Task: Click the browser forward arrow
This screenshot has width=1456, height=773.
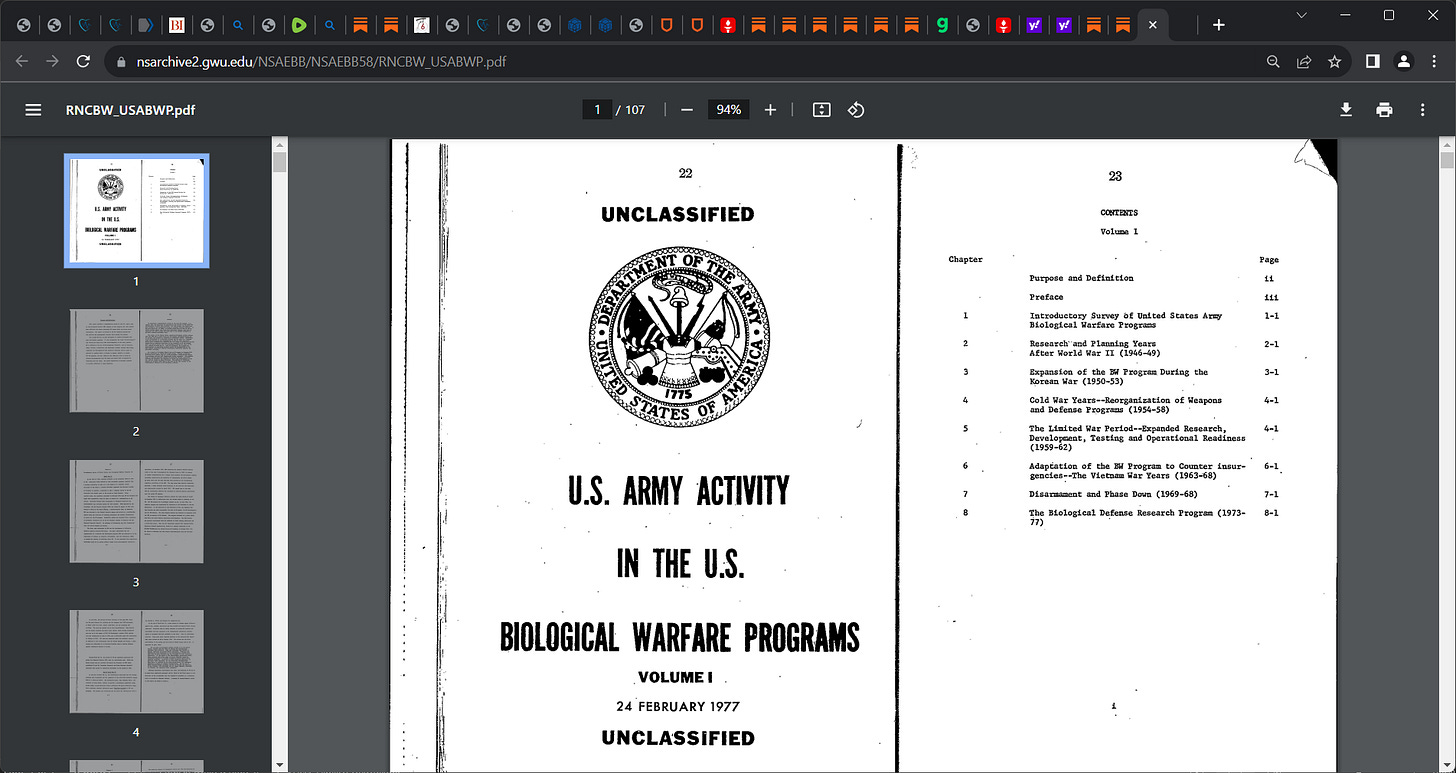Action: point(53,61)
